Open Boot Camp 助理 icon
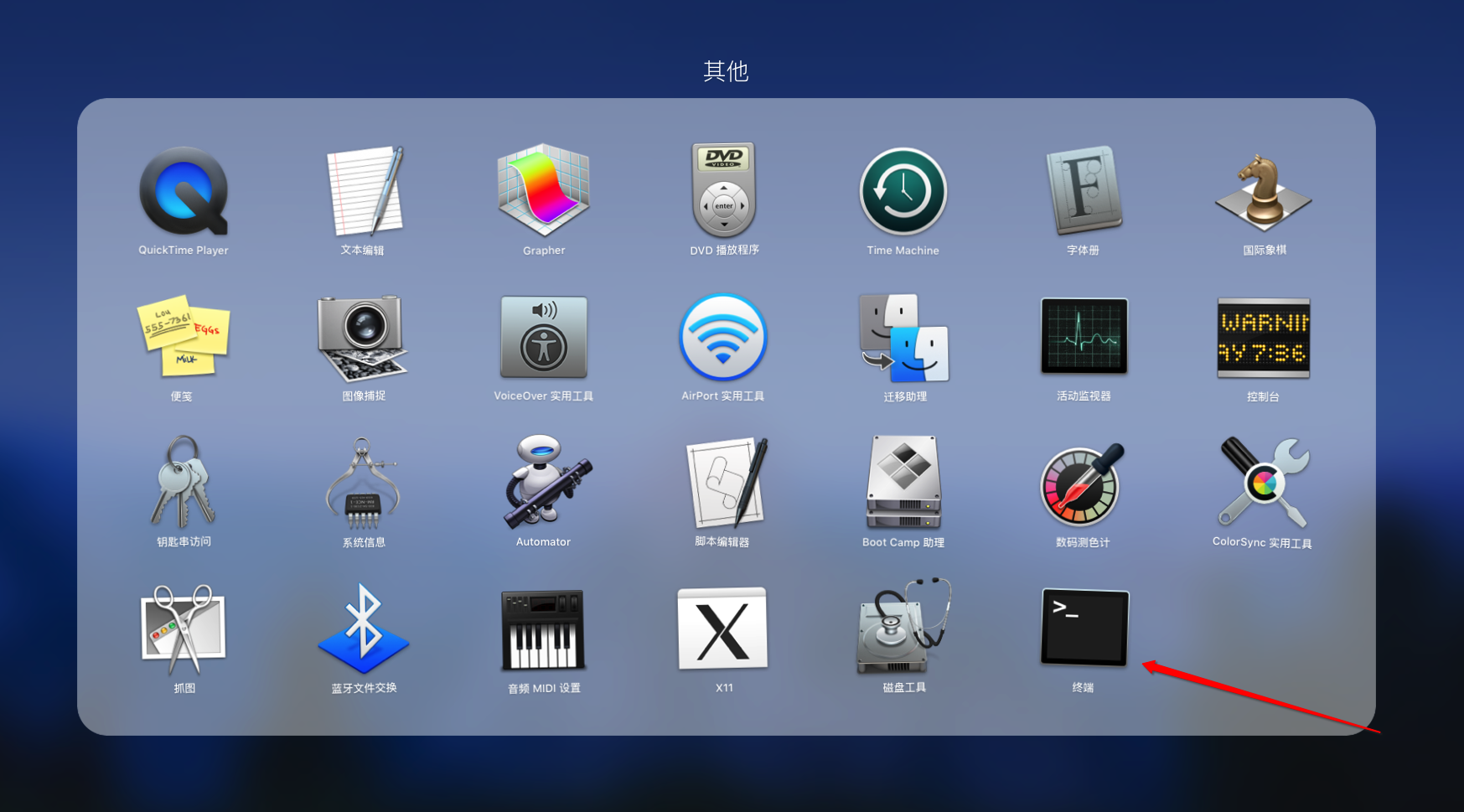Viewport: 1464px width, 812px height. (903, 482)
